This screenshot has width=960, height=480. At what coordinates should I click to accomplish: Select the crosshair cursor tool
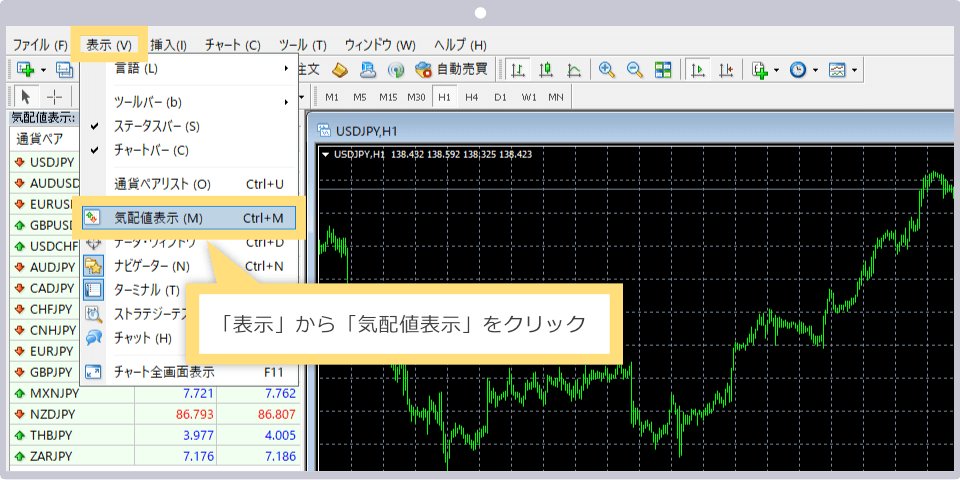(x=54, y=97)
